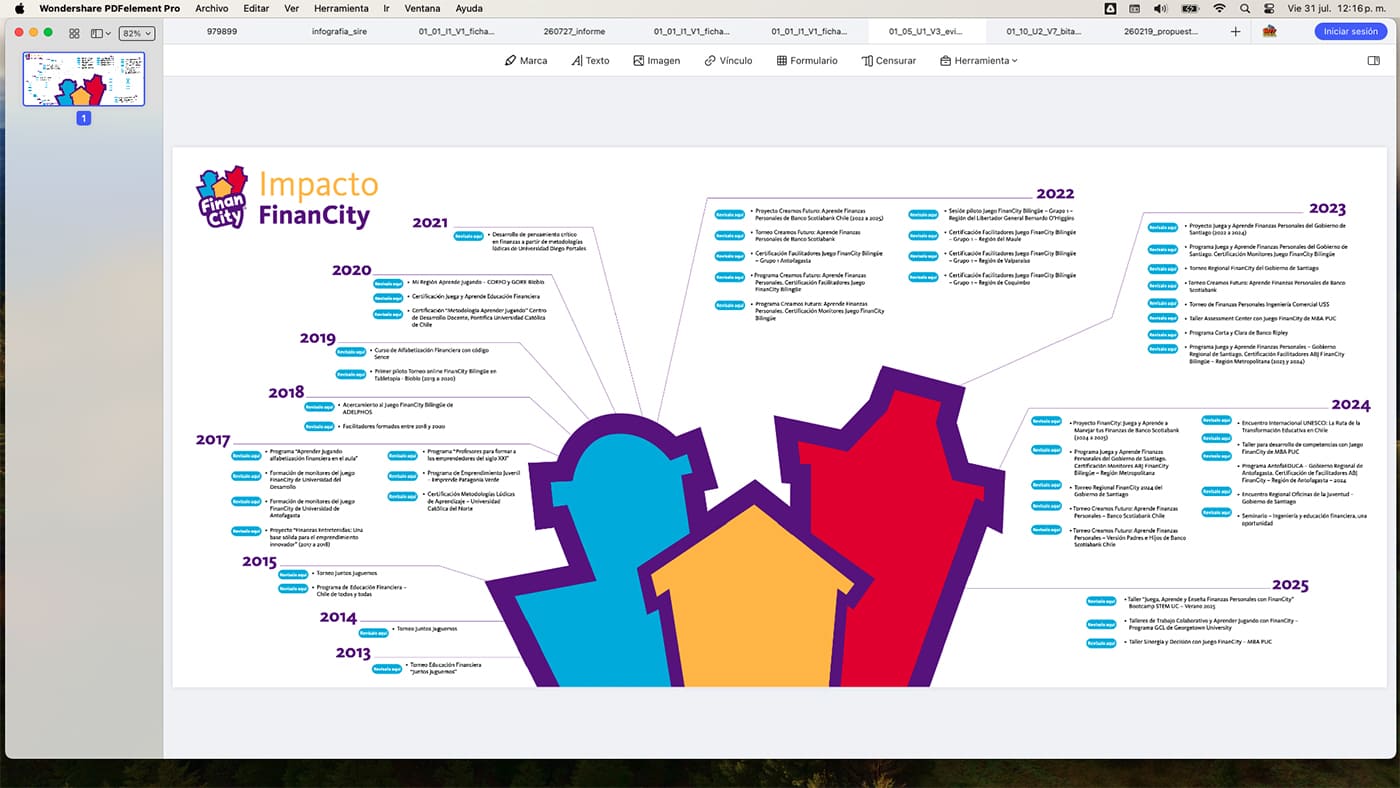Click Revísalo aquí beside Taller Sinergia y Decisión
This screenshot has height=788, width=1400.
[1101, 642]
